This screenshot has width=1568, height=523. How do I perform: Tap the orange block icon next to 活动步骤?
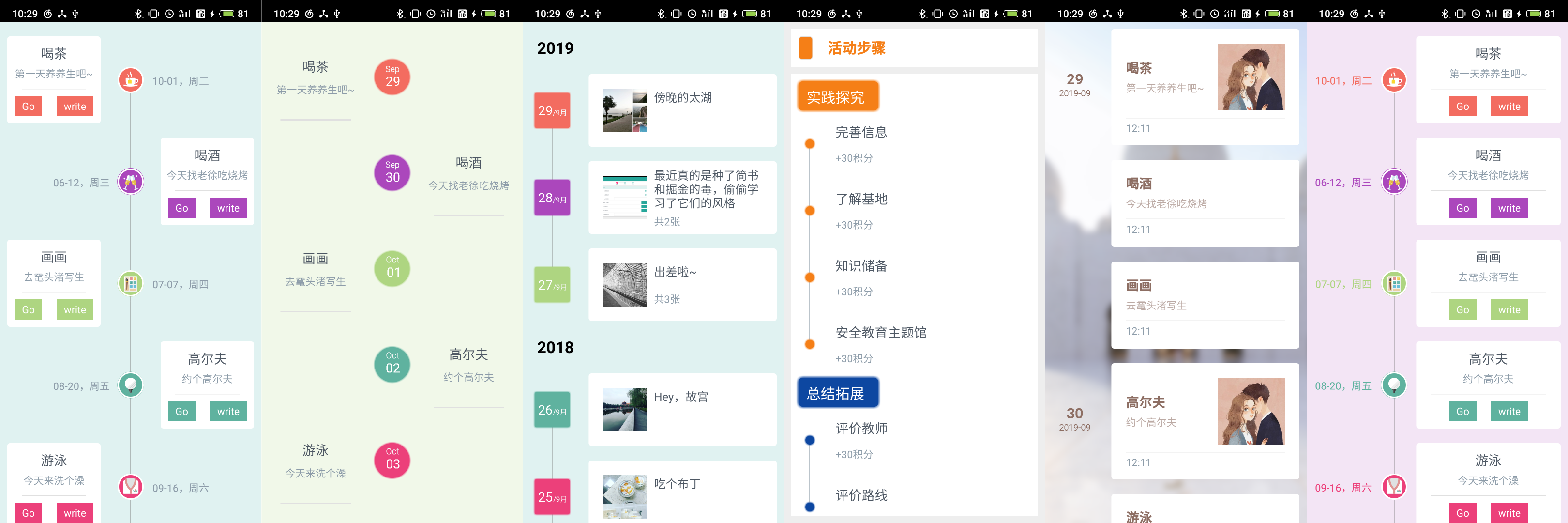(x=805, y=47)
